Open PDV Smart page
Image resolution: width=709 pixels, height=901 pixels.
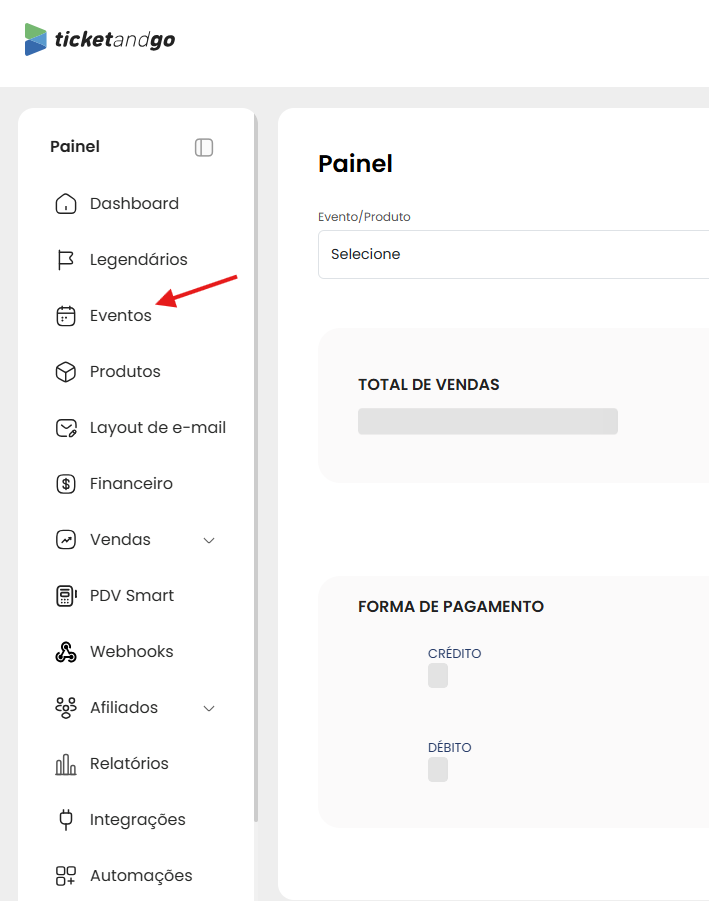pyautogui.click(x=132, y=596)
